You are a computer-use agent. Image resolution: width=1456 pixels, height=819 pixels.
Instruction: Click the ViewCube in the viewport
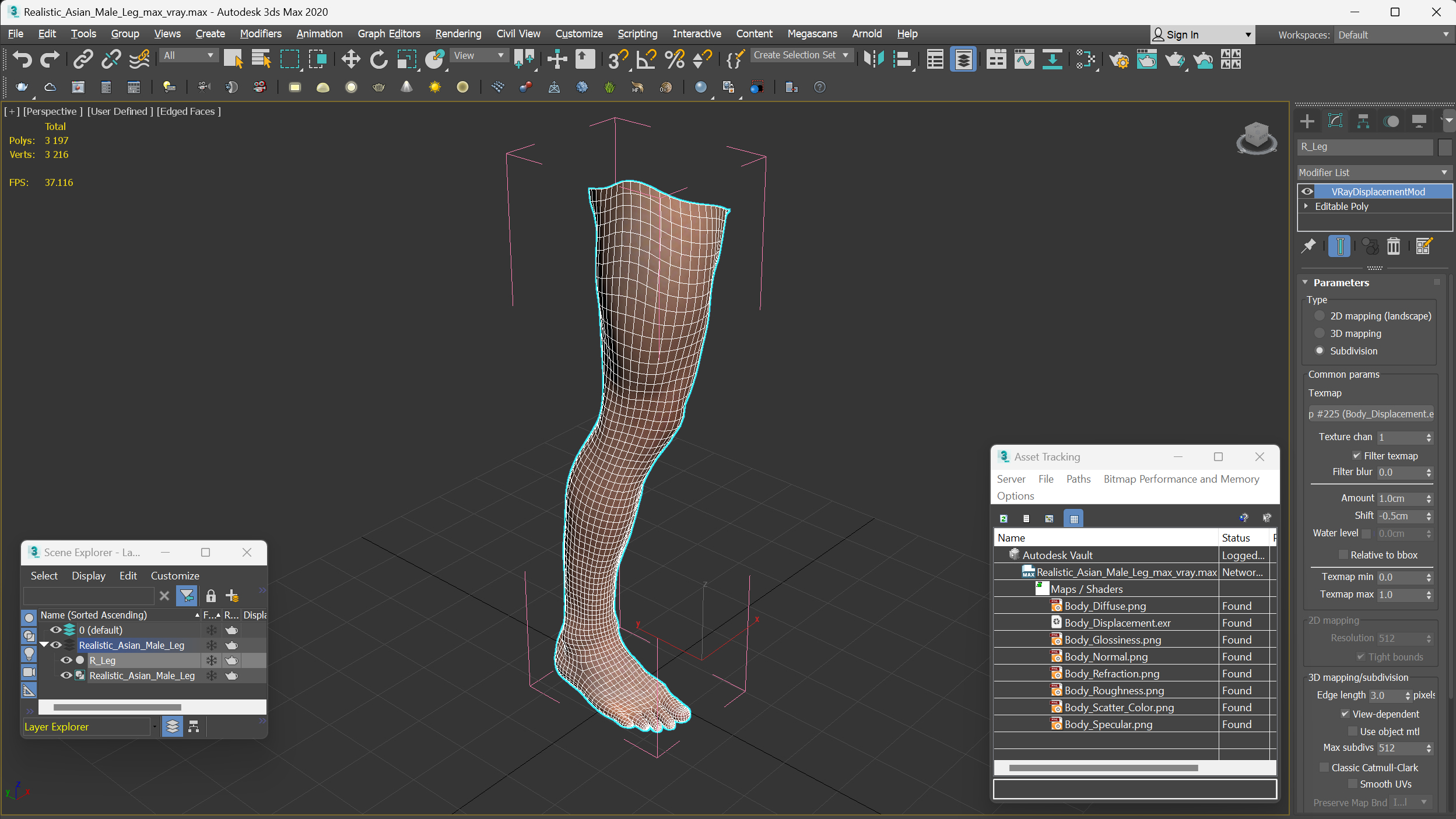tap(1256, 138)
